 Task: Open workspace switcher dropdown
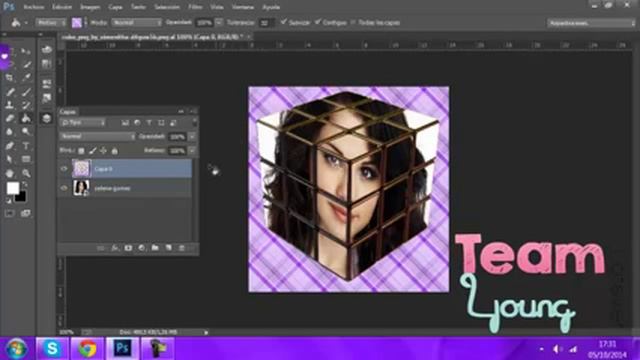point(591,23)
